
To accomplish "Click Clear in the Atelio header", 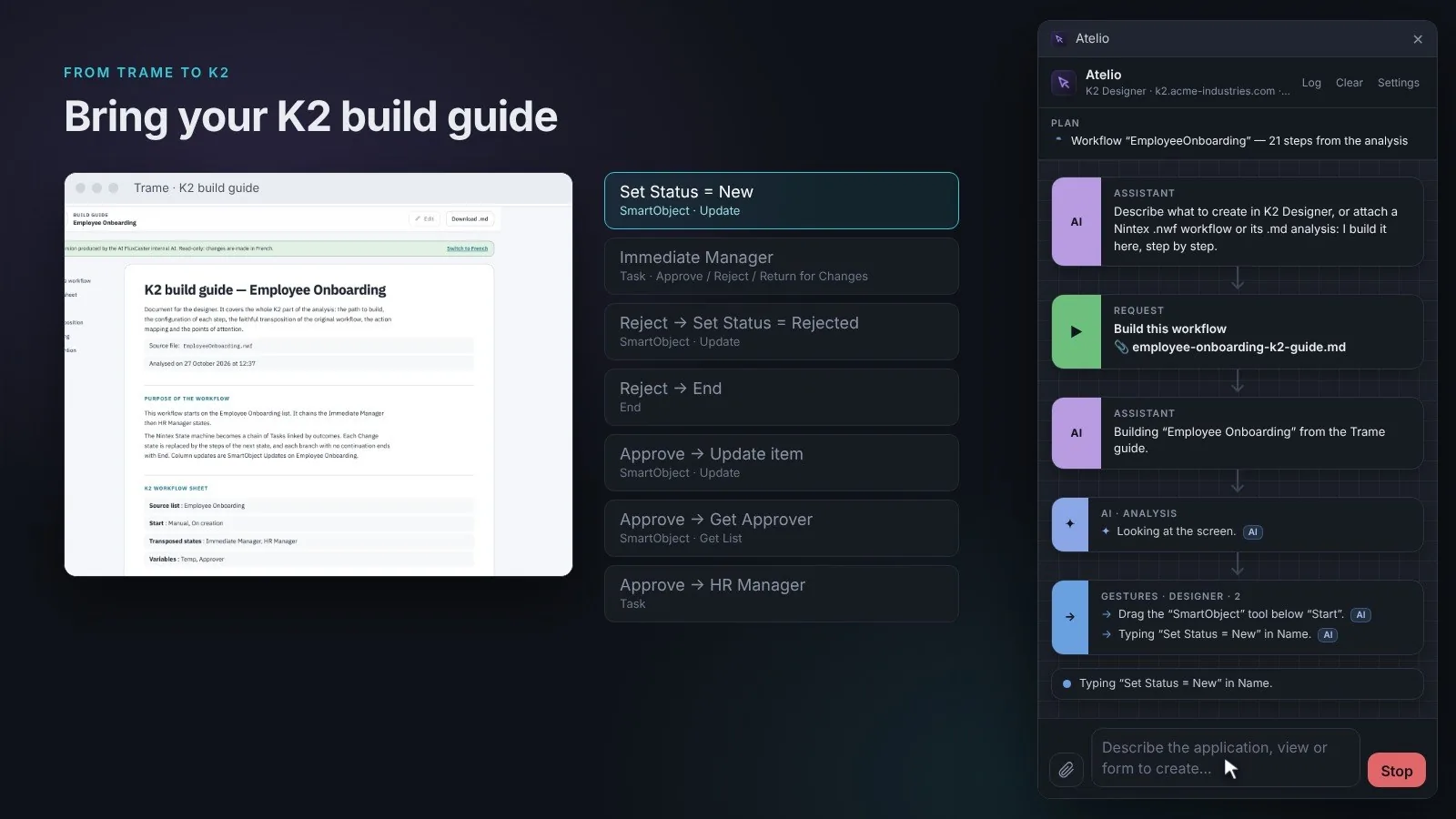I will 1350,83.
